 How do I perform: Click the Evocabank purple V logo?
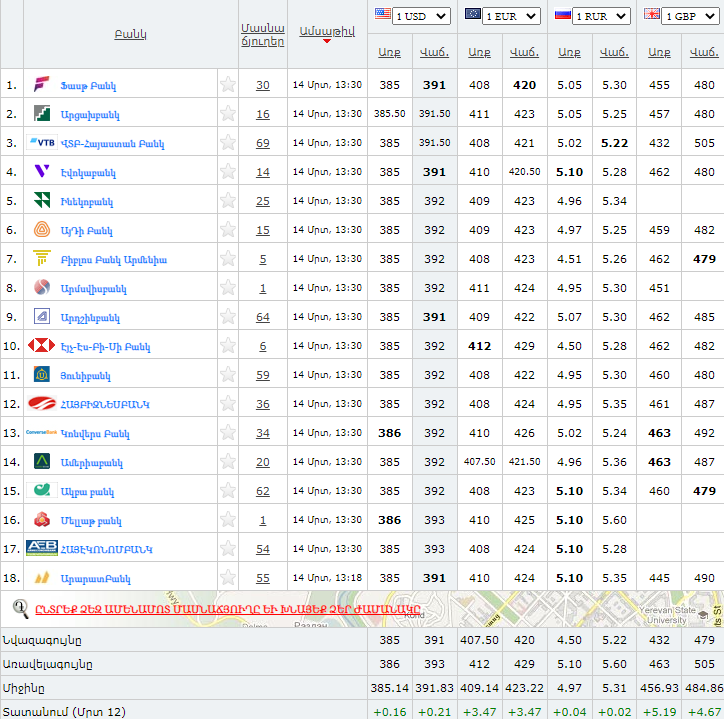(x=42, y=171)
